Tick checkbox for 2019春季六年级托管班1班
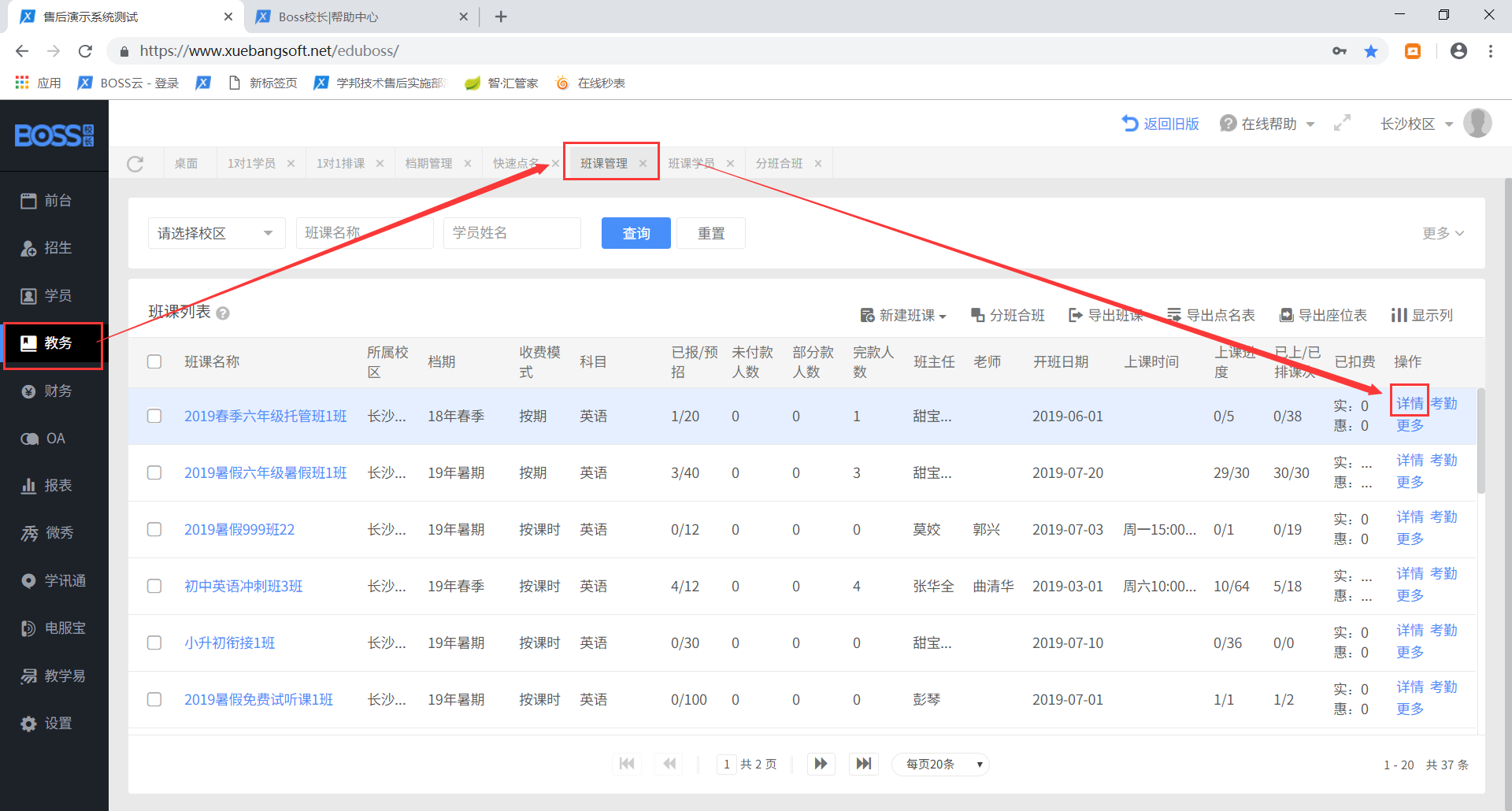 click(154, 416)
